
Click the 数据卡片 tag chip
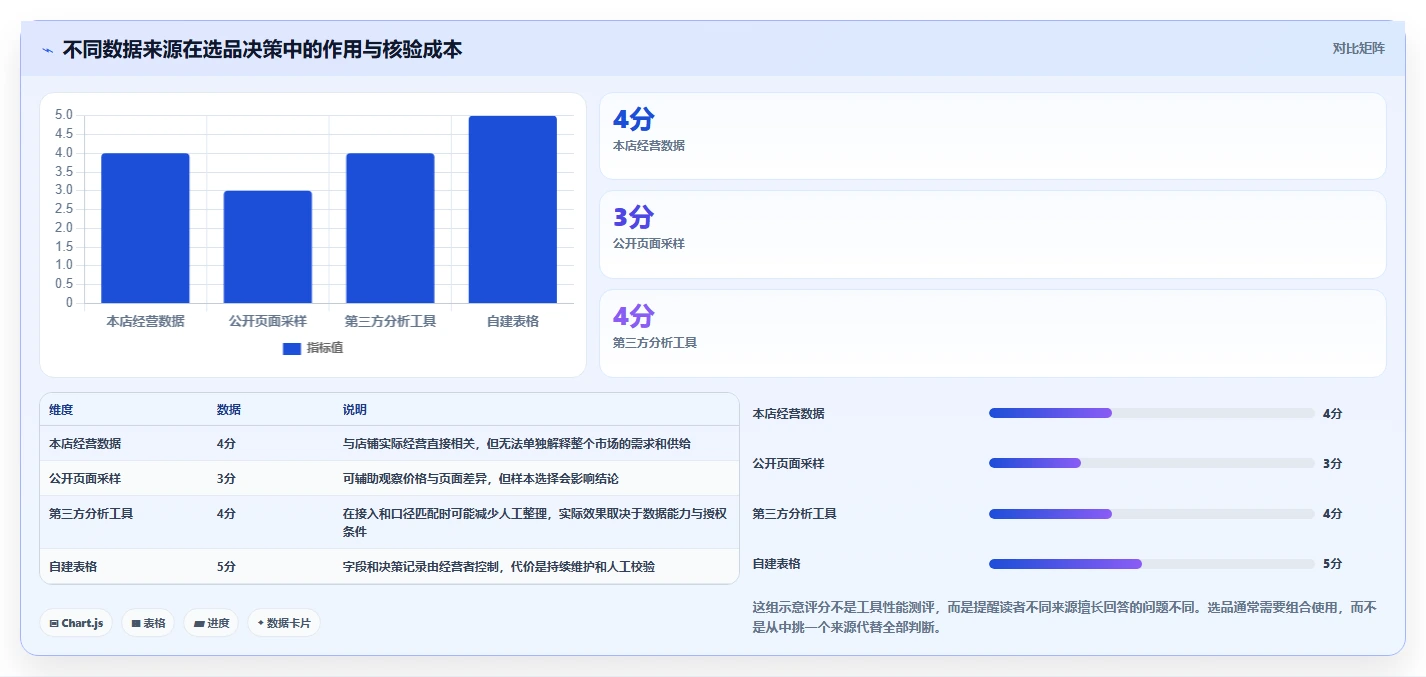(x=284, y=623)
